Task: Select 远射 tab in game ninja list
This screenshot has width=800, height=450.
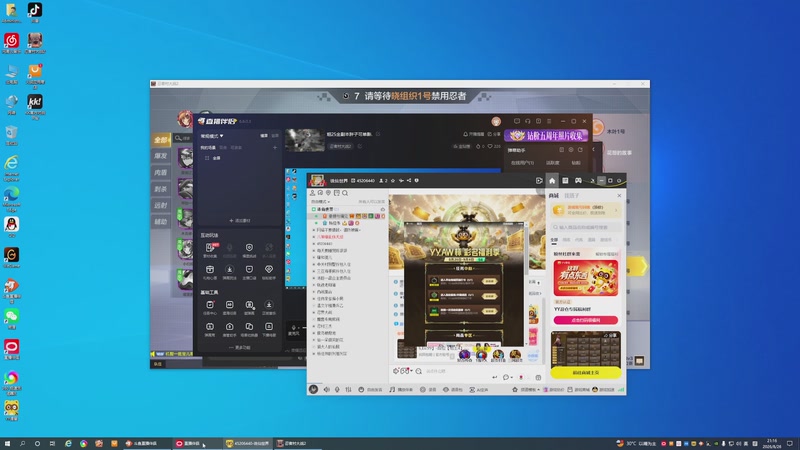Action: click(161, 205)
